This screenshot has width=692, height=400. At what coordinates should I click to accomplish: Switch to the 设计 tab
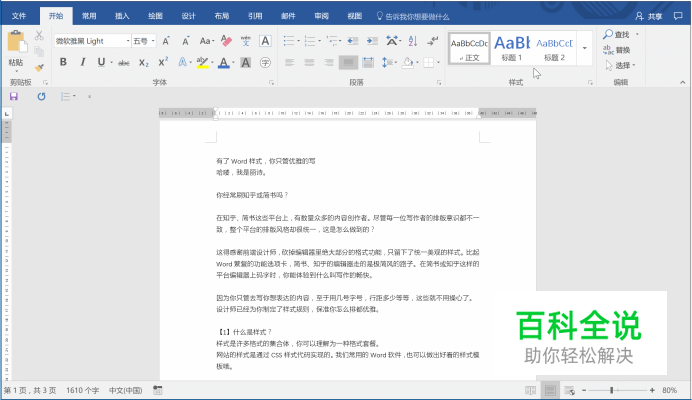188,16
